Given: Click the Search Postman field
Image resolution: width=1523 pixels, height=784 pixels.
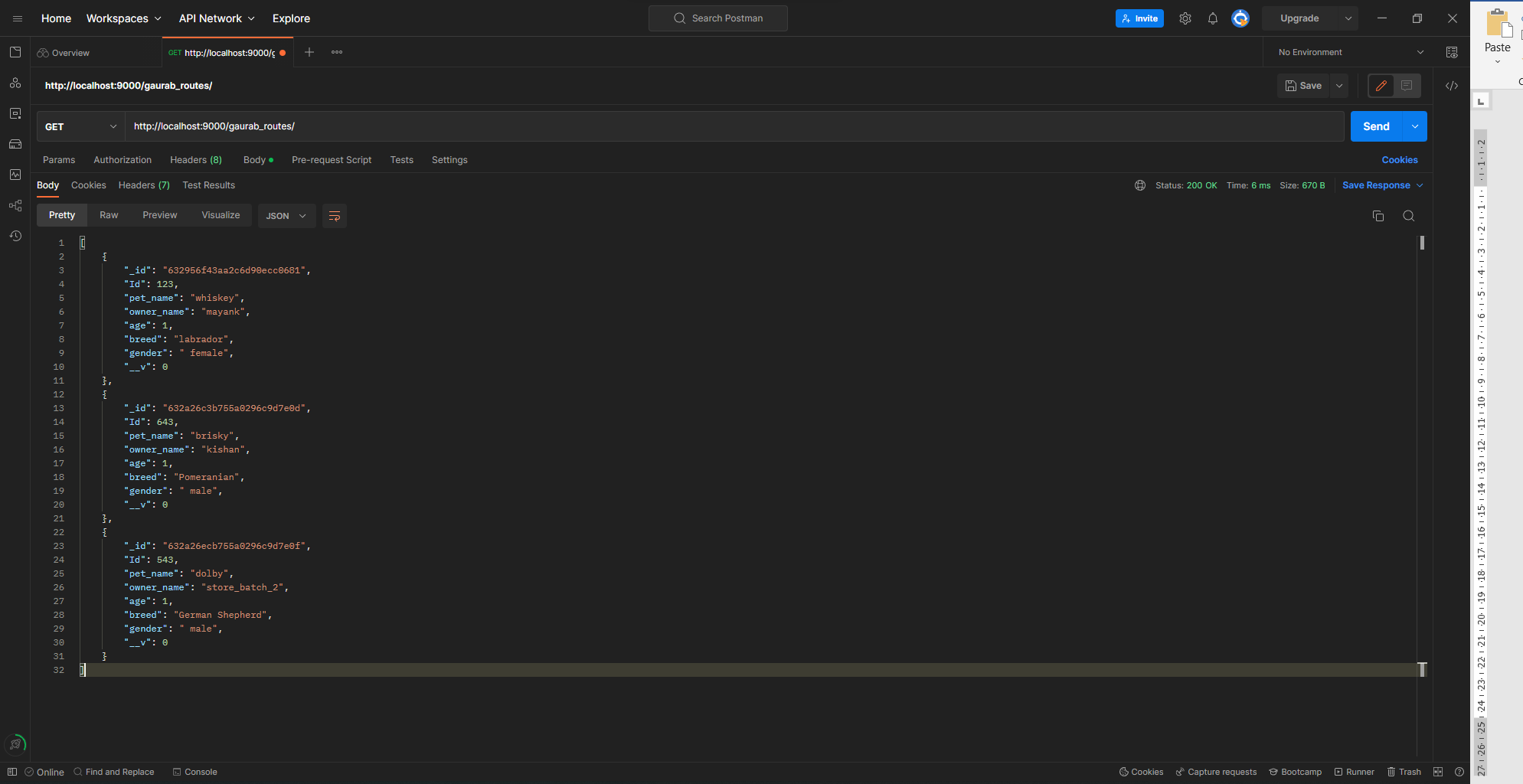Looking at the screenshot, I should 717,18.
